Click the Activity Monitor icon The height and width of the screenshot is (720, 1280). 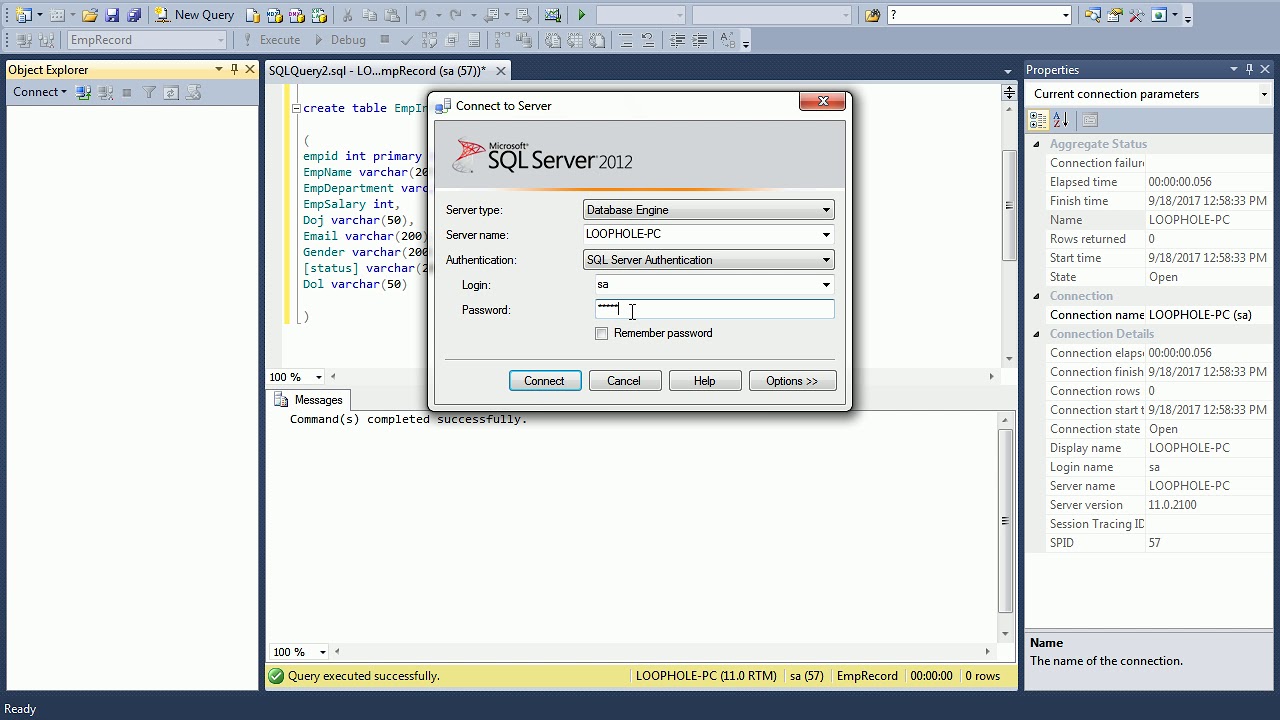click(x=552, y=15)
